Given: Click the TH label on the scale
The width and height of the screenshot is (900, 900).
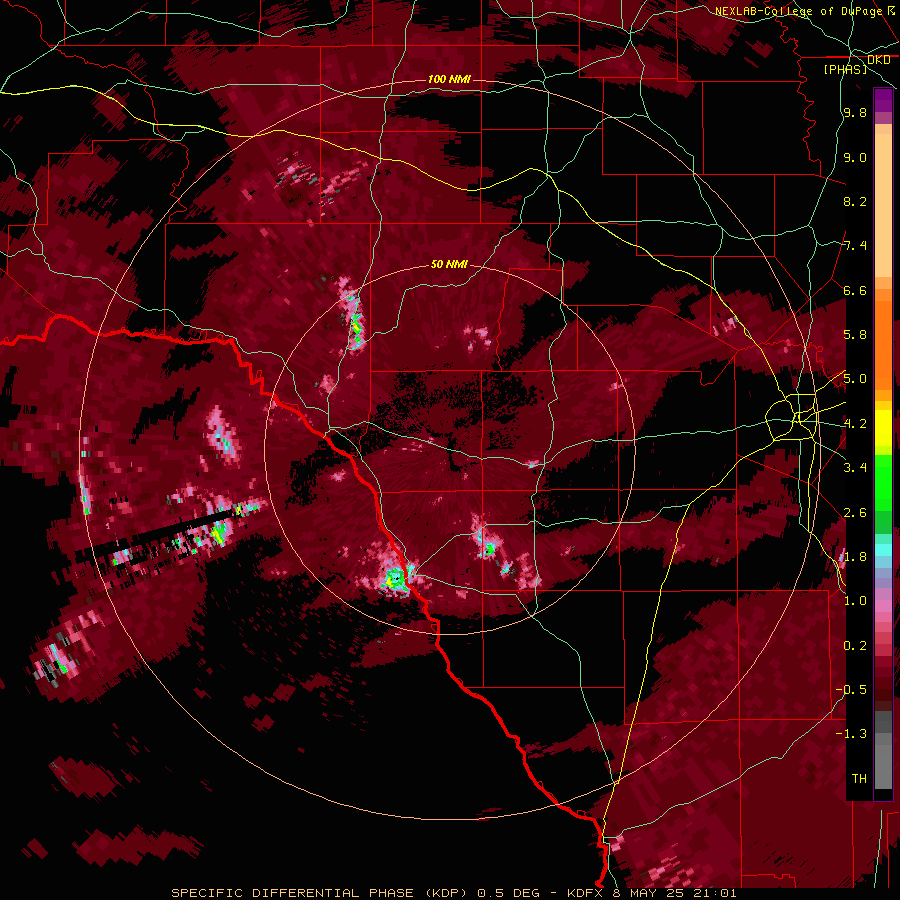Looking at the screenshot, I should tap(859, 779).
